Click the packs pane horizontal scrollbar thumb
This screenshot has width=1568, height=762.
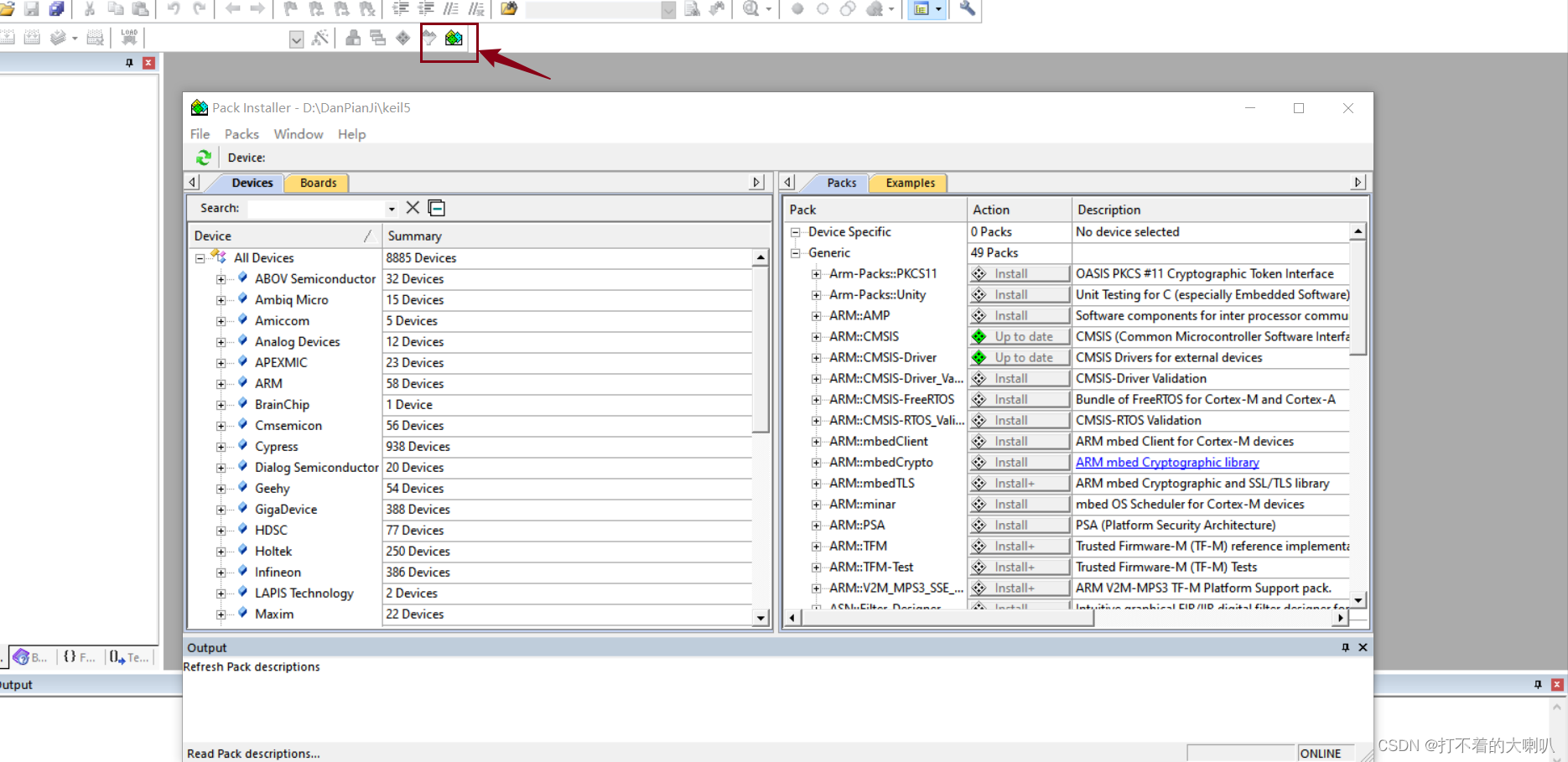click(x=948, y=618)
